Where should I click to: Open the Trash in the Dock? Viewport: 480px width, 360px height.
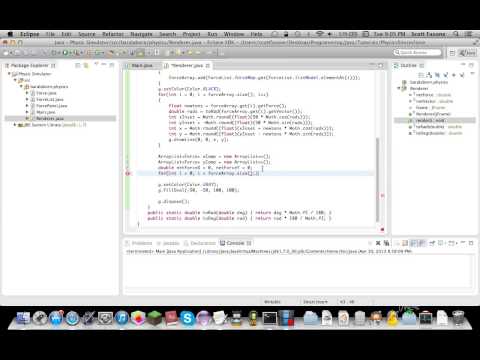[x=458, y=318]
